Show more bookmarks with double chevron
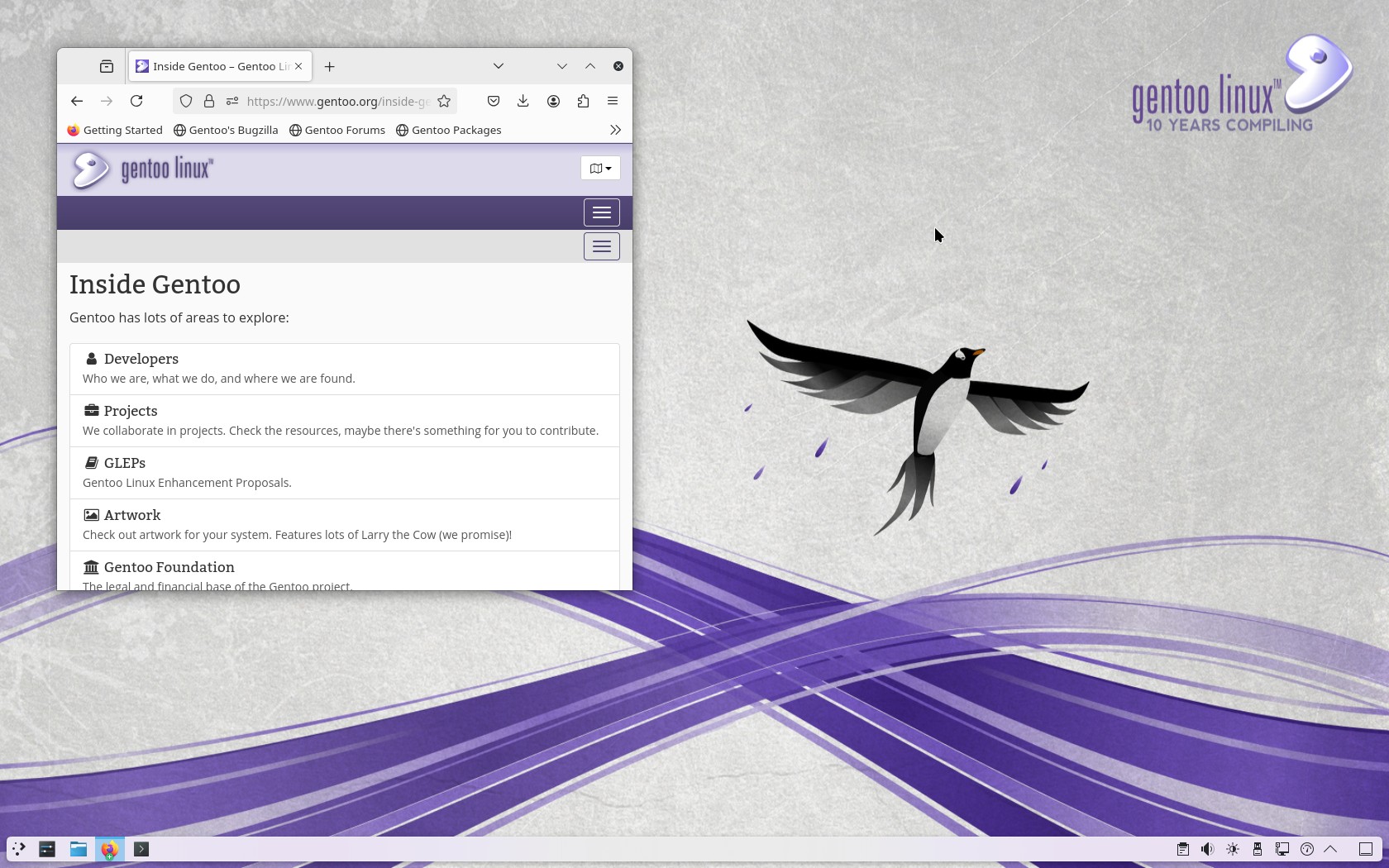Image resolution: width=1389 pixels, height=868 pixels. coord(615,130)
